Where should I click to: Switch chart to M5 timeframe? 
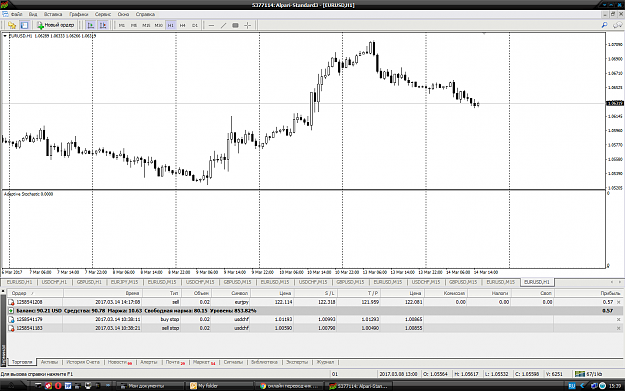[134, 25]
